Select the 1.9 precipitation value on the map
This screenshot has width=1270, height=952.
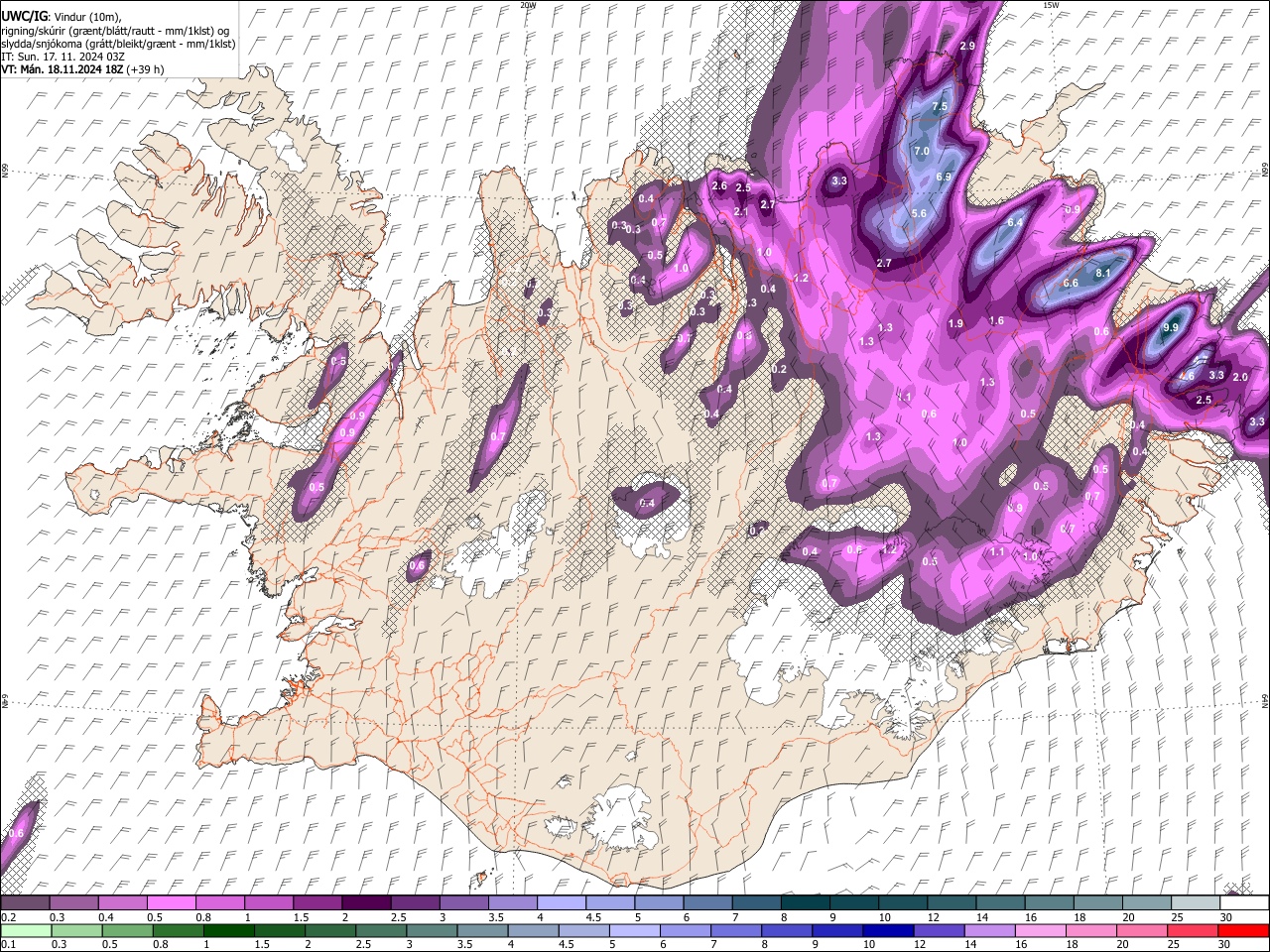pos(955,323)
